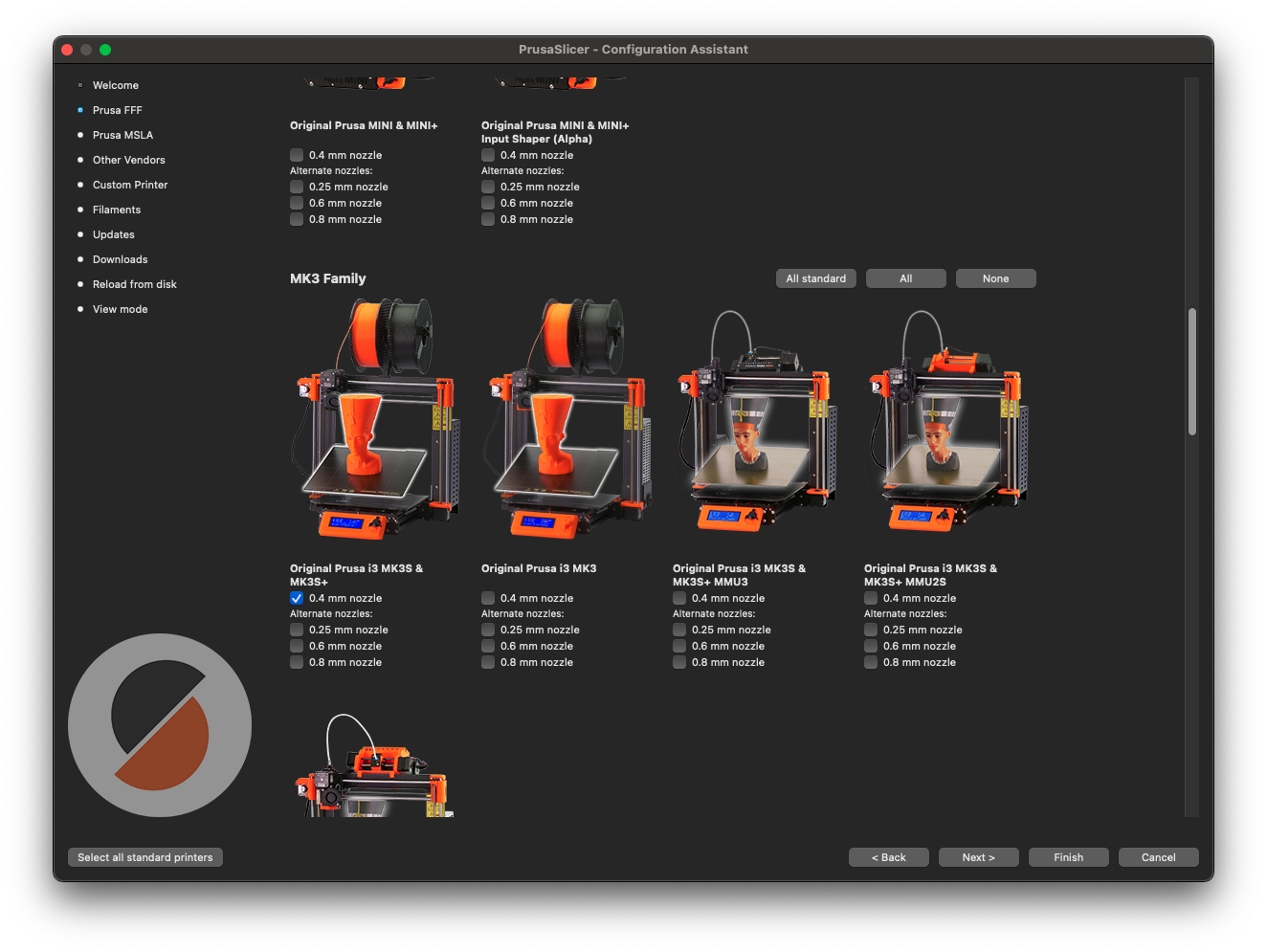Open the Filaments page

(117, 210)
